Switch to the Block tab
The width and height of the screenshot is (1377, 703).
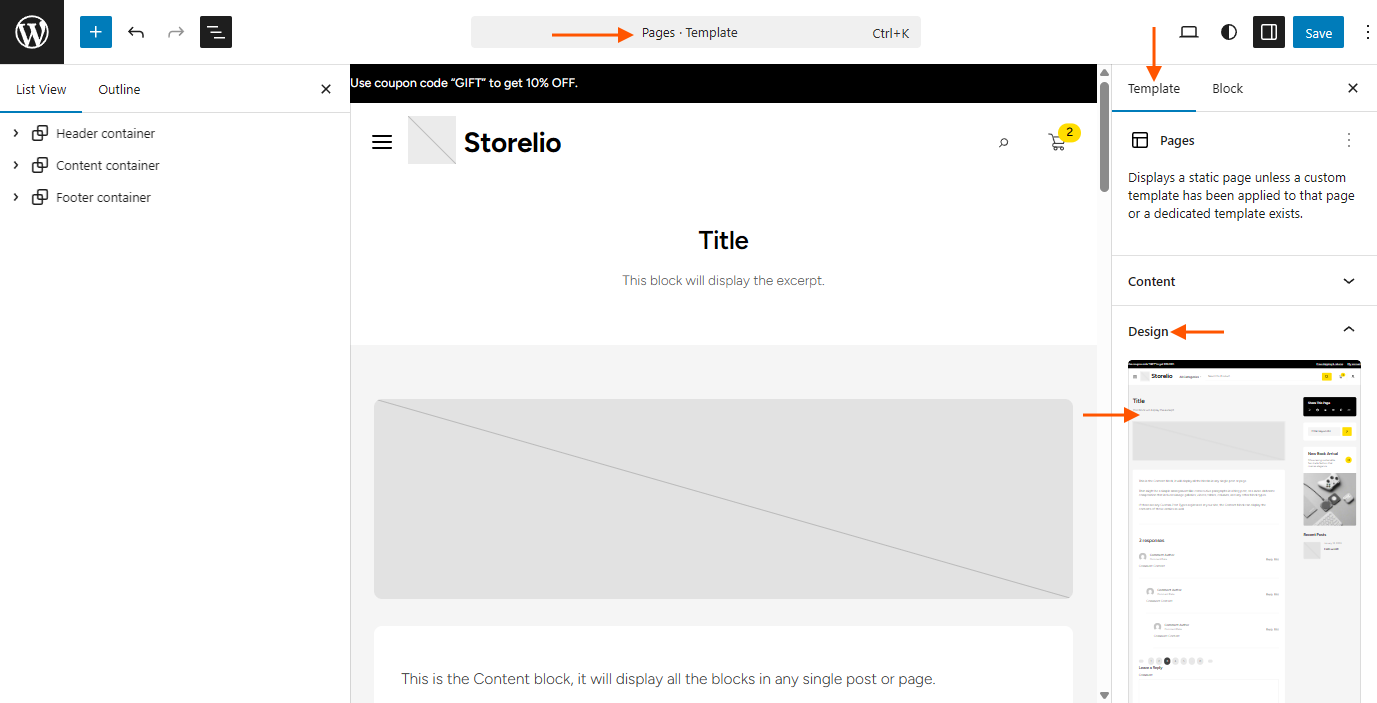(1227, 88)
